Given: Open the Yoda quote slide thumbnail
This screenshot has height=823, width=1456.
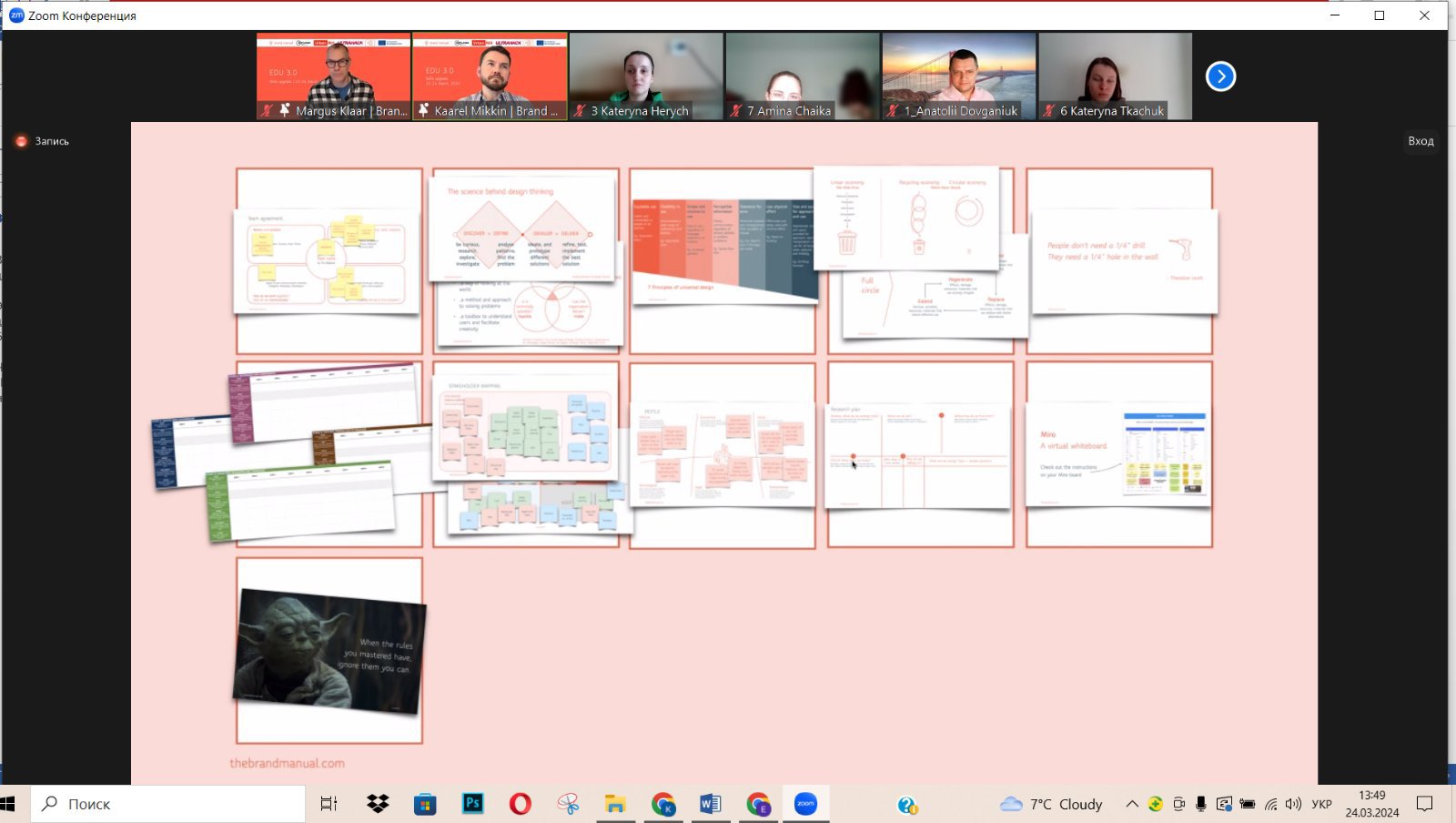Looking at the screenshot, I should (330, 651).
